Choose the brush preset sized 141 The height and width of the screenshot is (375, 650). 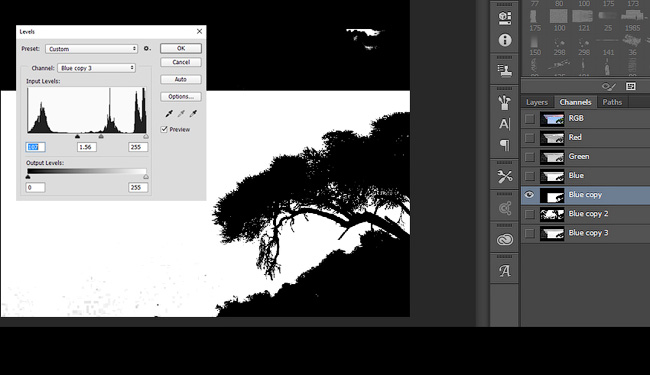pyautogui.click(x=608, y=44)
